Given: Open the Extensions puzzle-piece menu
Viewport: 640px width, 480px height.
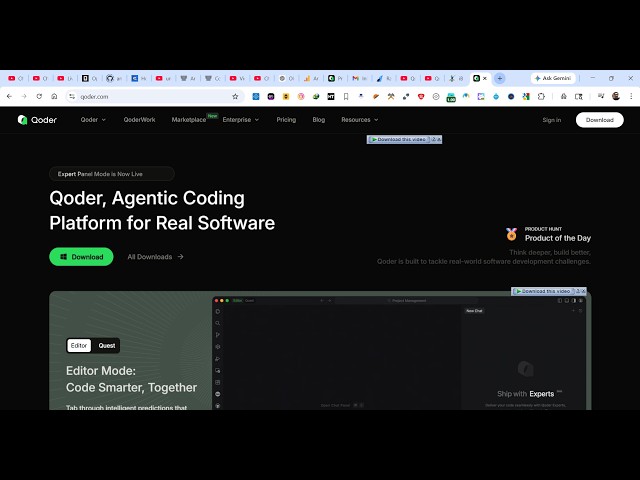Looking at the screenshot, I should pyautogui.click(x=541, y=96).
